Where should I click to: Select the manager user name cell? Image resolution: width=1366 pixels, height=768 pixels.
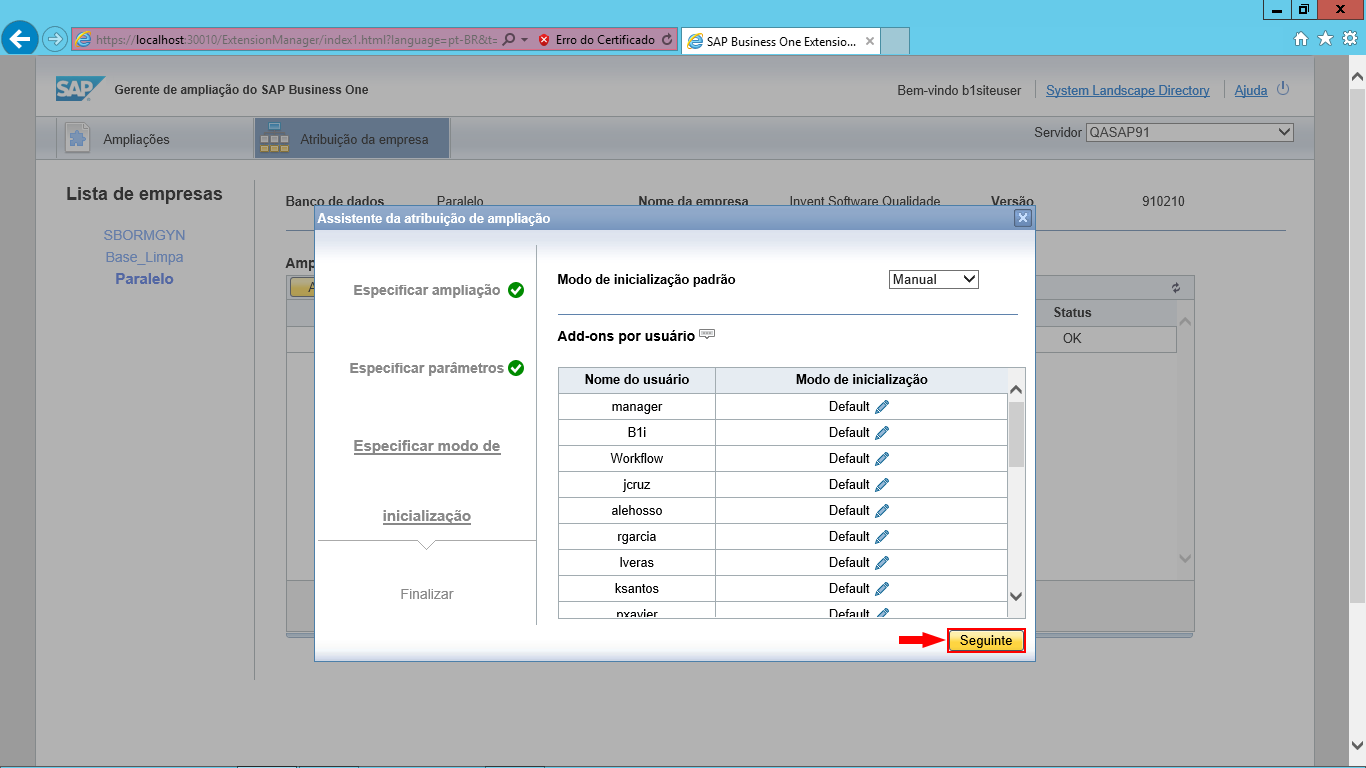637,407
